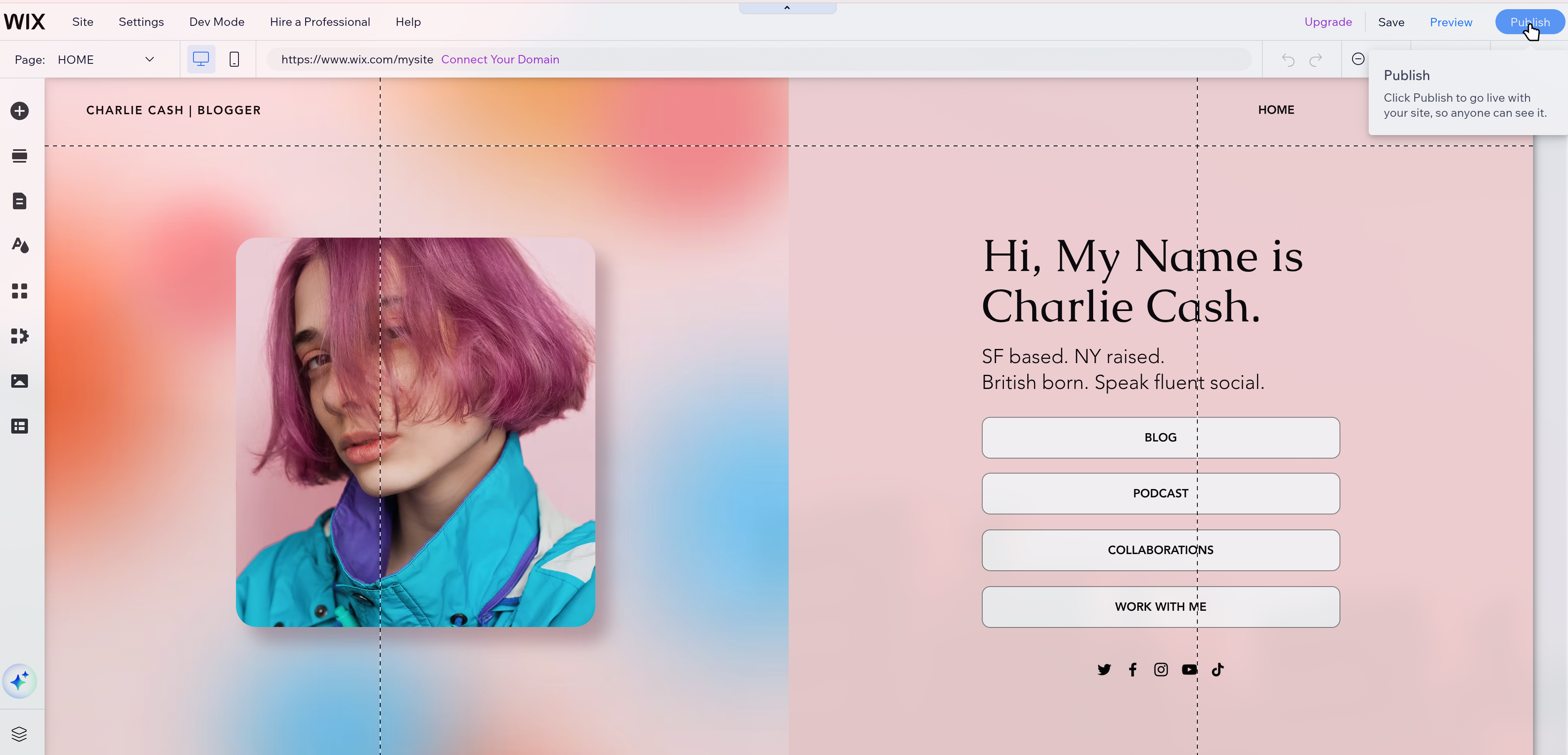Viewport: 1568px width, 755px height.
Task: Open the Site Design icon
Action: 20,246
